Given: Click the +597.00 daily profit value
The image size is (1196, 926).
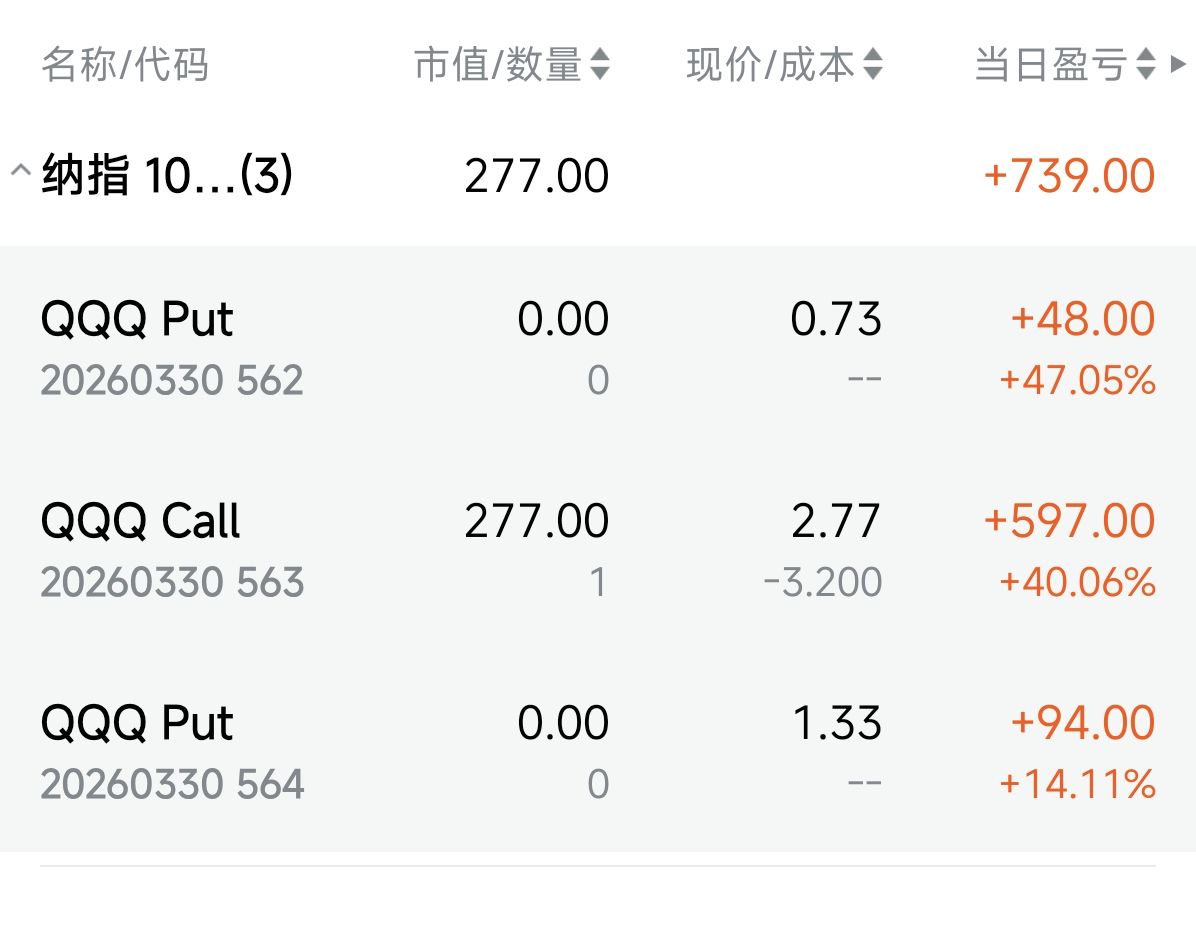Looking at the screenshot, I should point(1070,522).
